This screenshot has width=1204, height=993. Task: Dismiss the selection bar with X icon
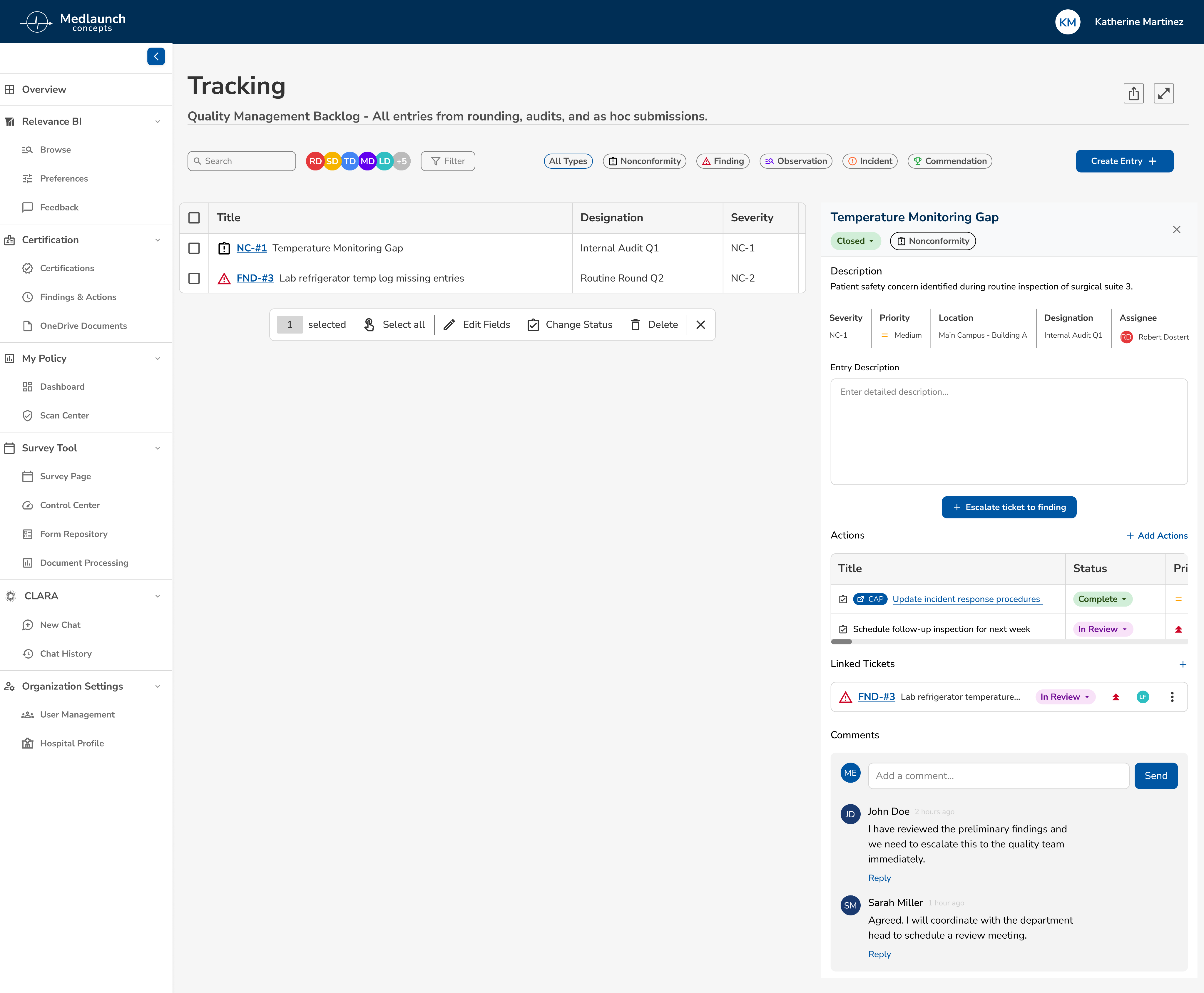[x=700, y=325]
